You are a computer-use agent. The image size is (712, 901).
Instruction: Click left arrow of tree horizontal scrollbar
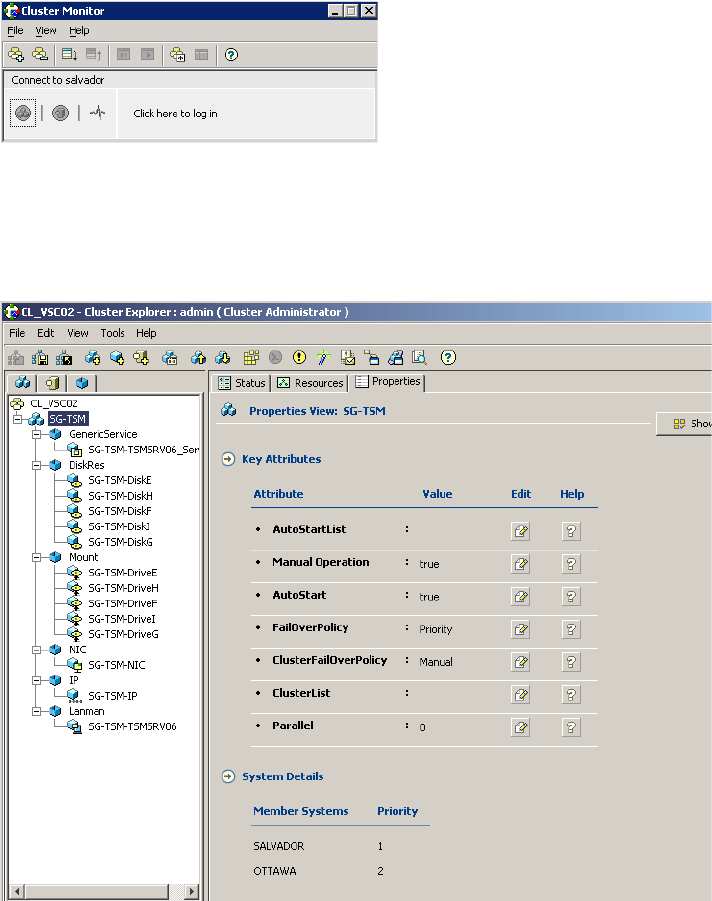(17, 892)
